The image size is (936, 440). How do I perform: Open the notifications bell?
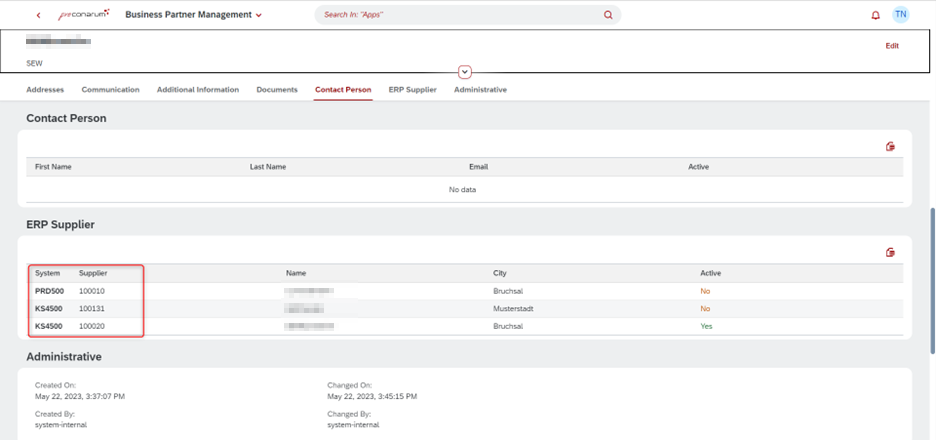(876, 15)
